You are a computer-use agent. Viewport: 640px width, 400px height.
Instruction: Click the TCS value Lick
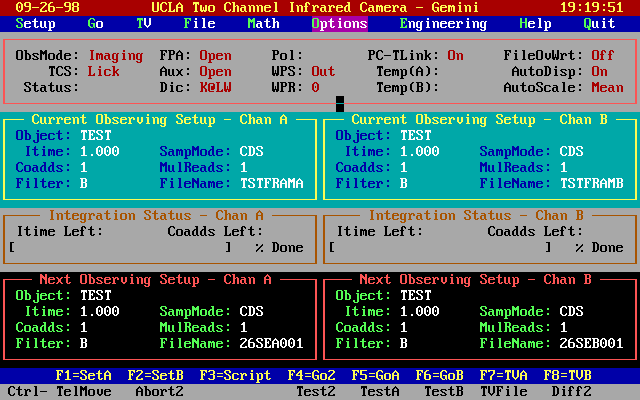104,71
